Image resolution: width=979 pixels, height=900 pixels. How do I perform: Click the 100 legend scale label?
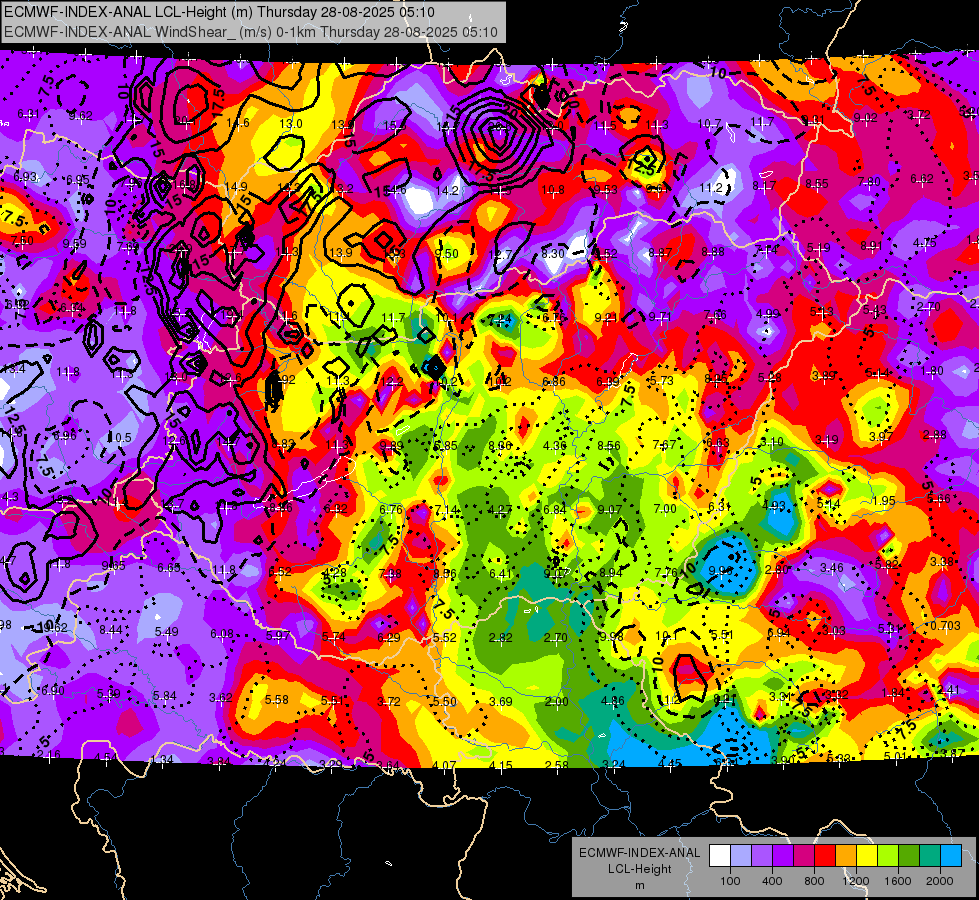click(730, 881)
